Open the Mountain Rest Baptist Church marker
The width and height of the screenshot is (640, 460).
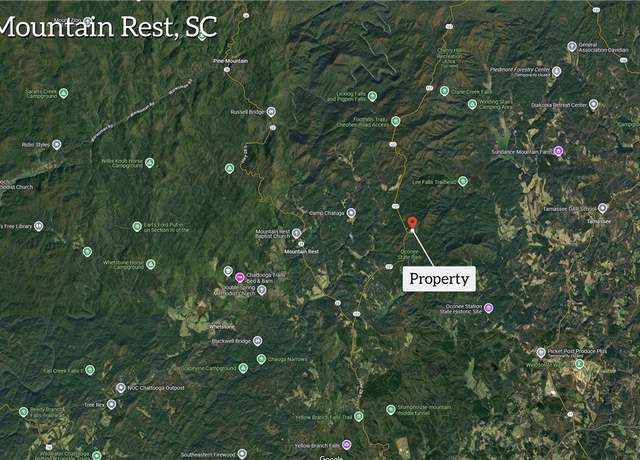[x=297, y=233]
